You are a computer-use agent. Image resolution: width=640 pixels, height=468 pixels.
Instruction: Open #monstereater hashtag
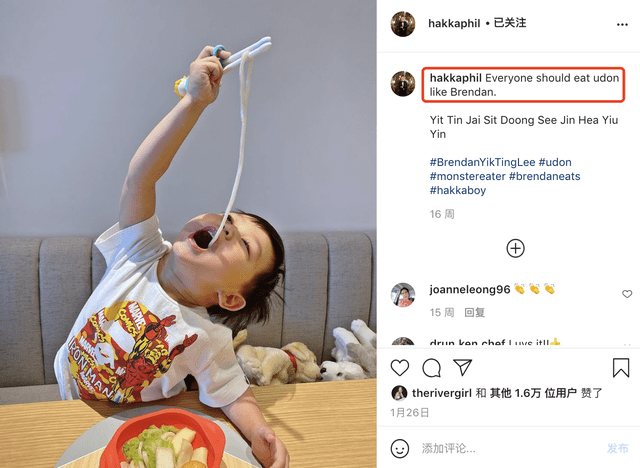click(467, 176)
